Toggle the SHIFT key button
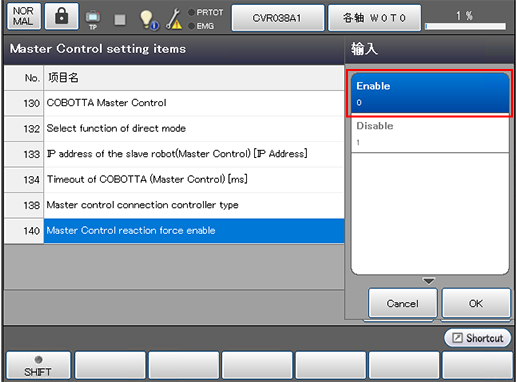The height and width of the screenshot is (382, 516). 38,366
